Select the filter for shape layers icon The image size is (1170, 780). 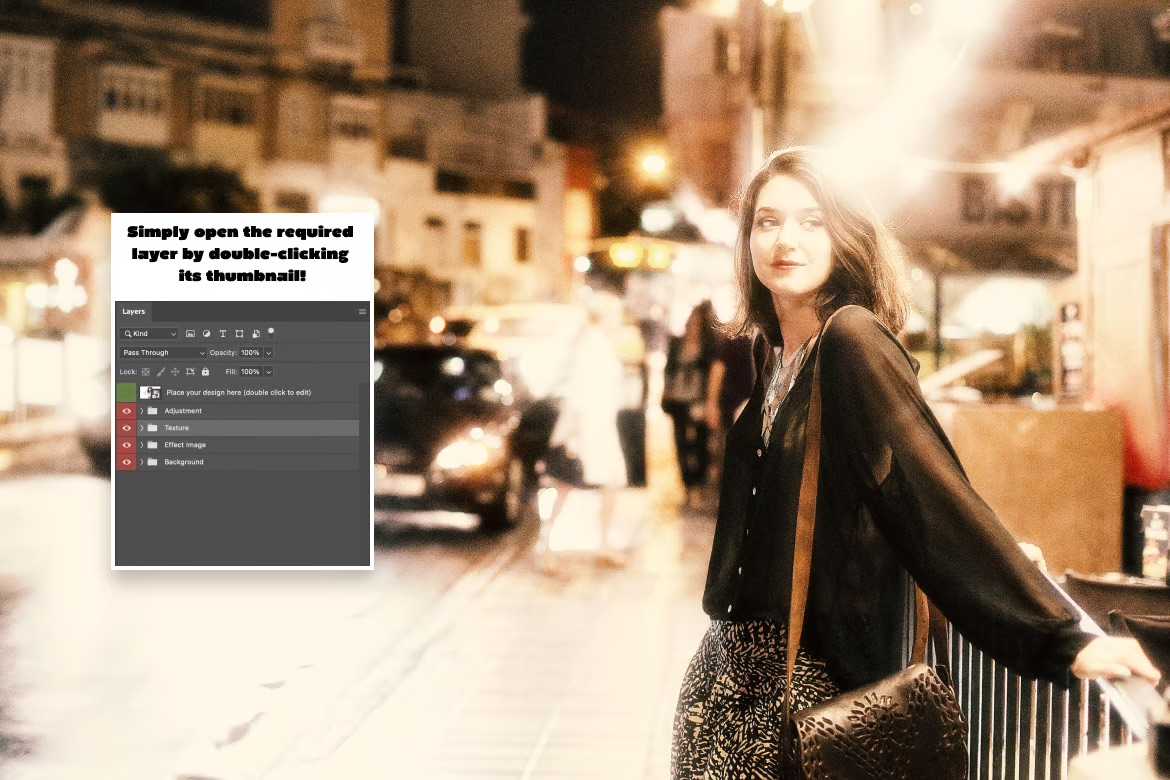[238, 333]
